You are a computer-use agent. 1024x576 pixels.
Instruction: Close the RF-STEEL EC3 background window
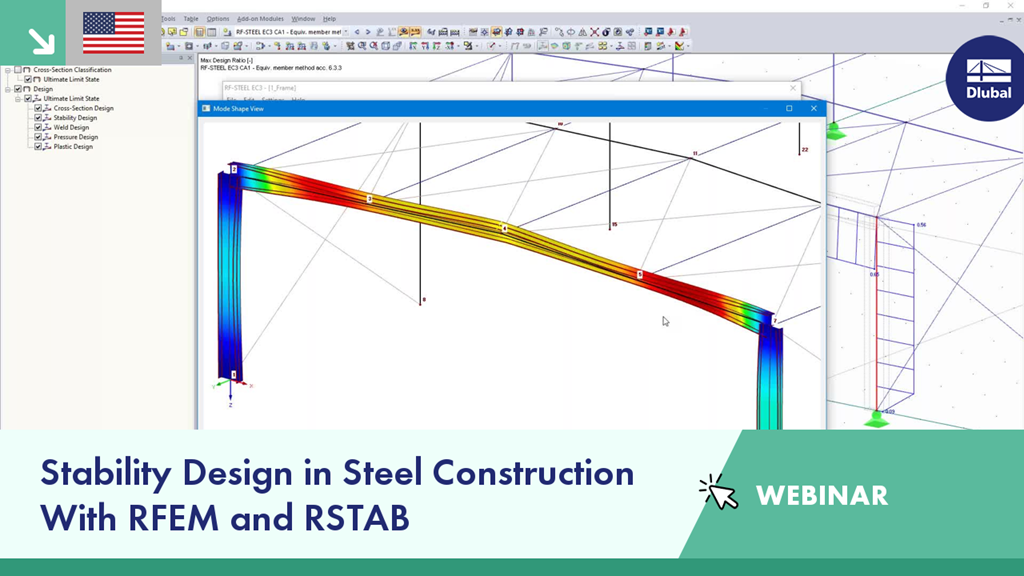coord(793,88)
